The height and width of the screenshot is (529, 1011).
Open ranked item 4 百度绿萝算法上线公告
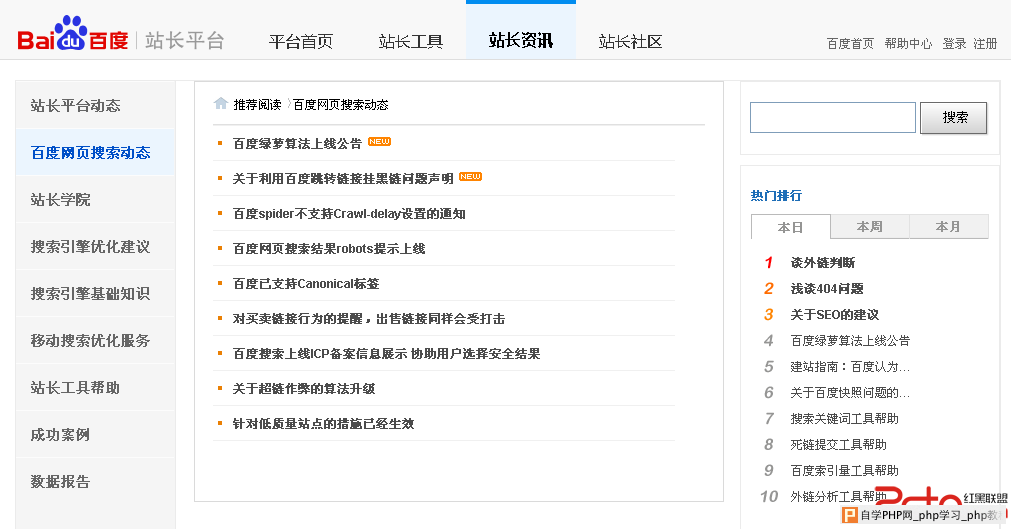tap(850, 341)
